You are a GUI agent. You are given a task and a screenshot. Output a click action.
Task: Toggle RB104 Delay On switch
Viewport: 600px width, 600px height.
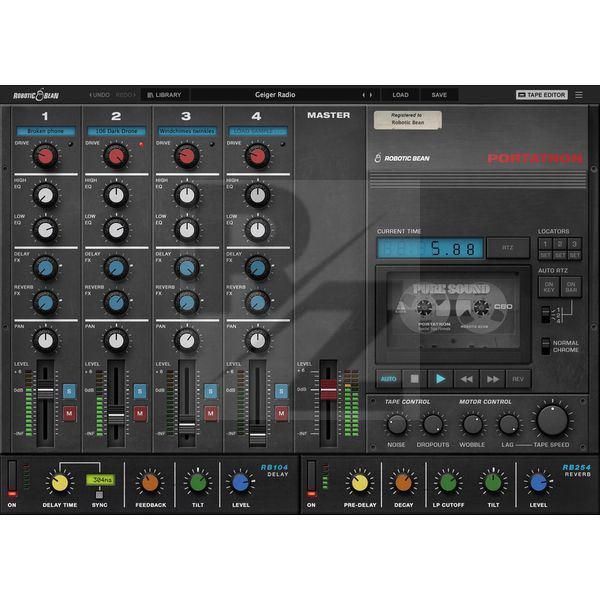12,478
